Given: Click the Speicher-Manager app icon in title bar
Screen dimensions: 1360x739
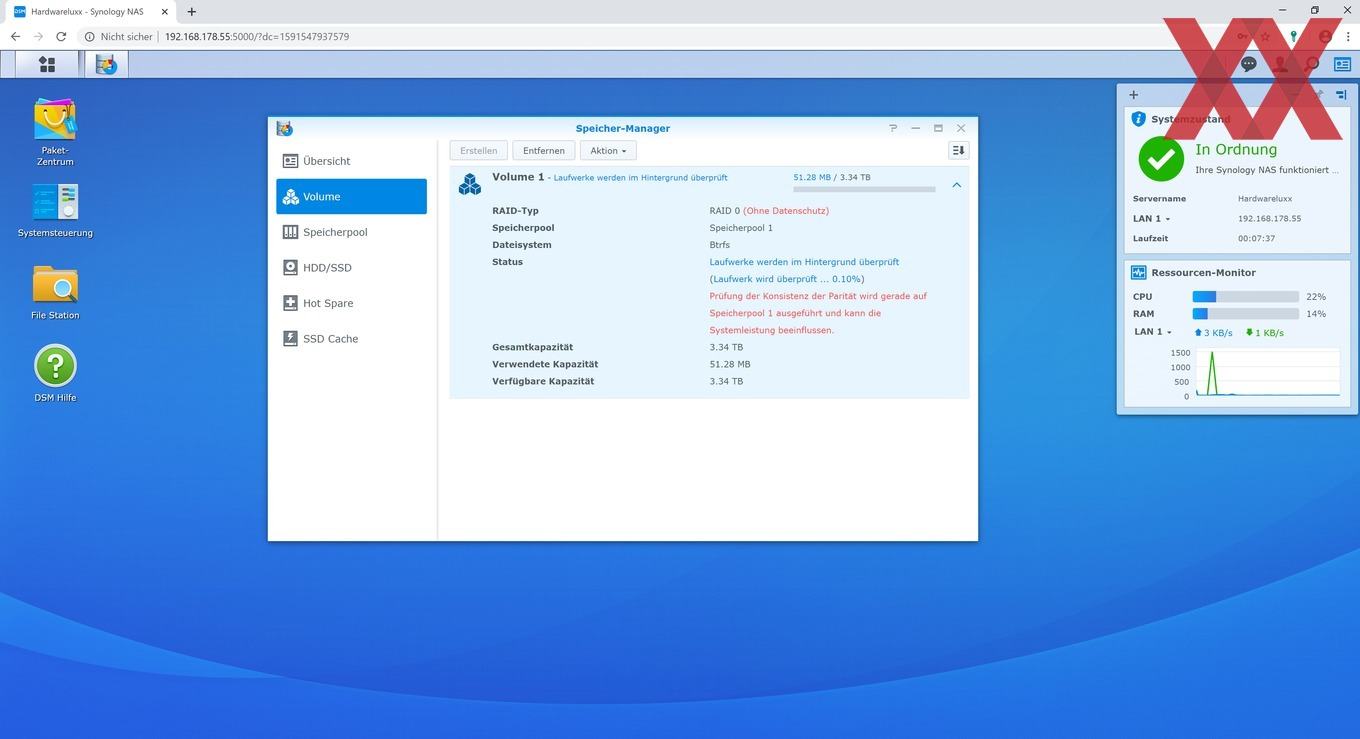Looking at the screenshot, I should click(285, 128).
